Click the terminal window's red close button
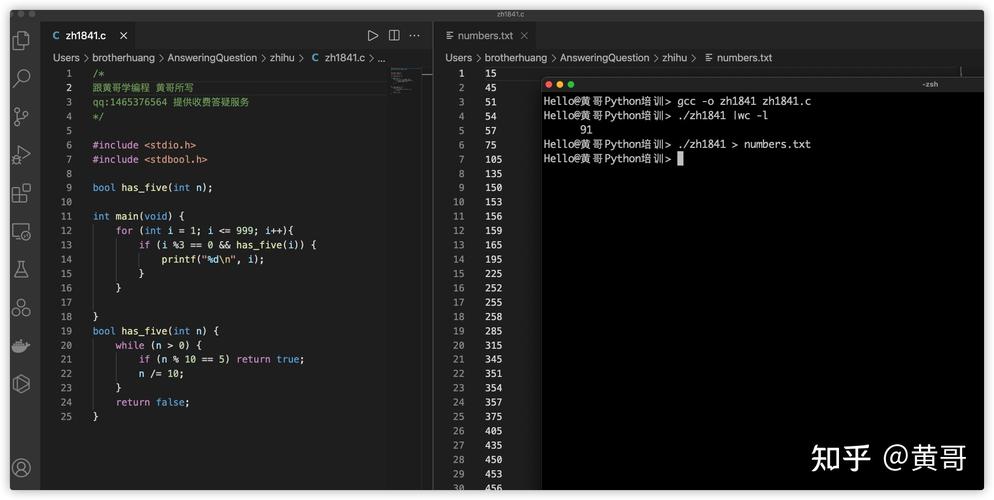Image resolution: width=994 pixels, height=500 pixels. click(549, 84)
